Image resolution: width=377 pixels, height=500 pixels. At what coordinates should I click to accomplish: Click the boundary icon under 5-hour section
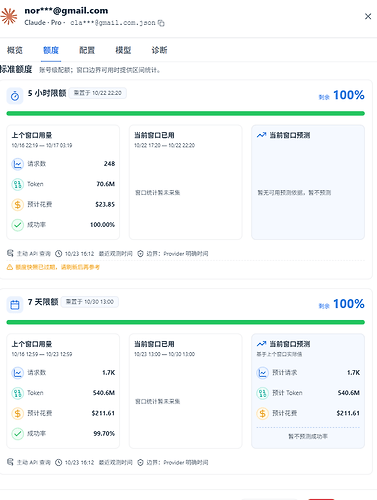141,254
